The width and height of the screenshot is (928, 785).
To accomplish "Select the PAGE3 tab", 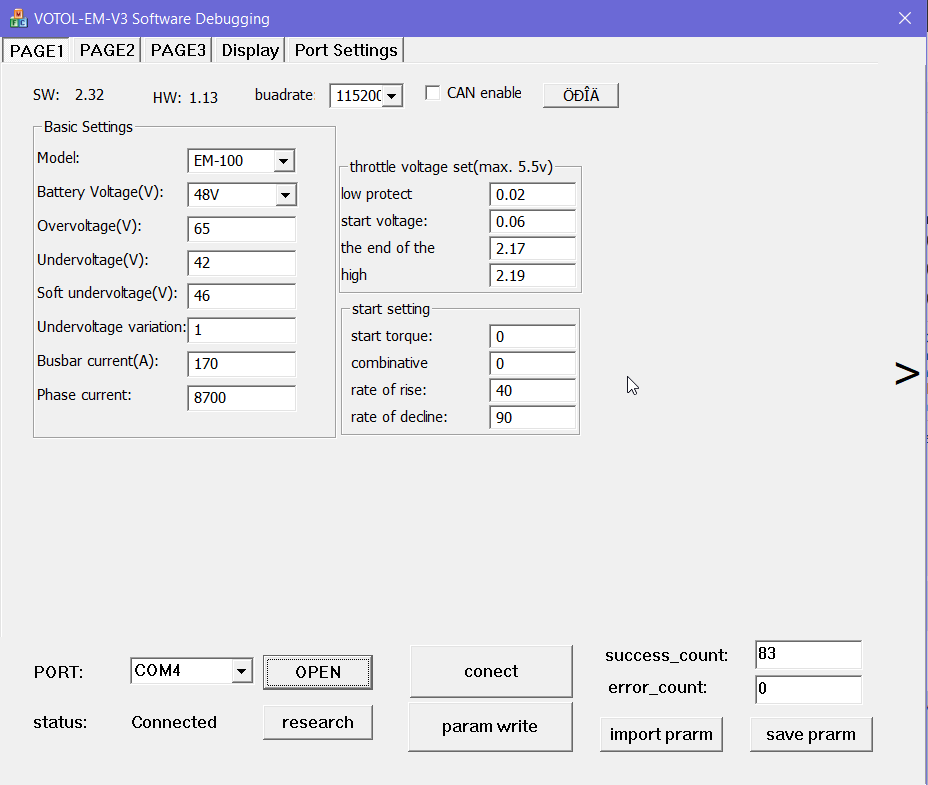I will 178,50.
